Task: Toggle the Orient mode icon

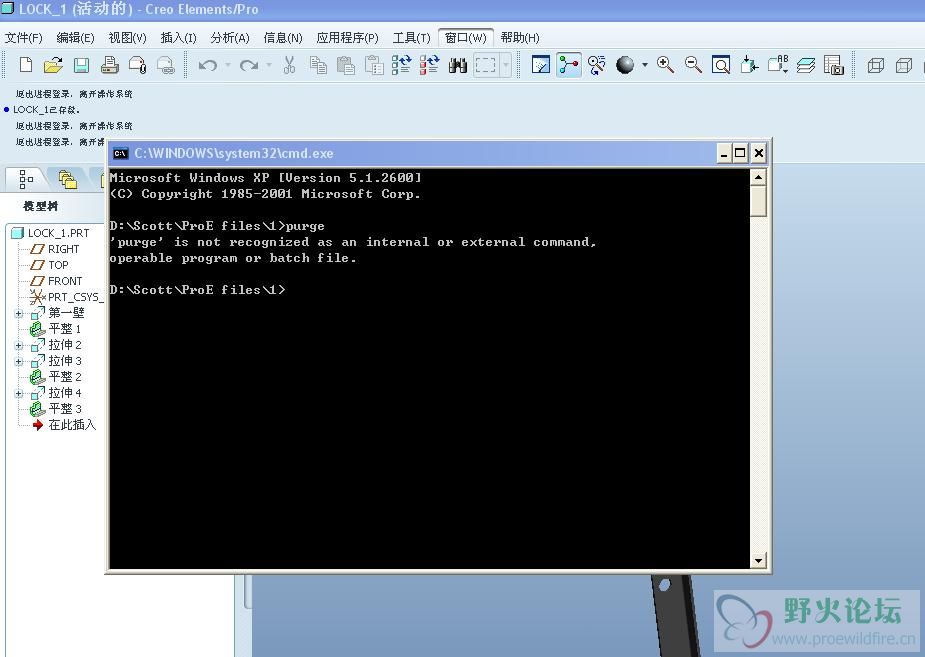Action: point(596,64)
